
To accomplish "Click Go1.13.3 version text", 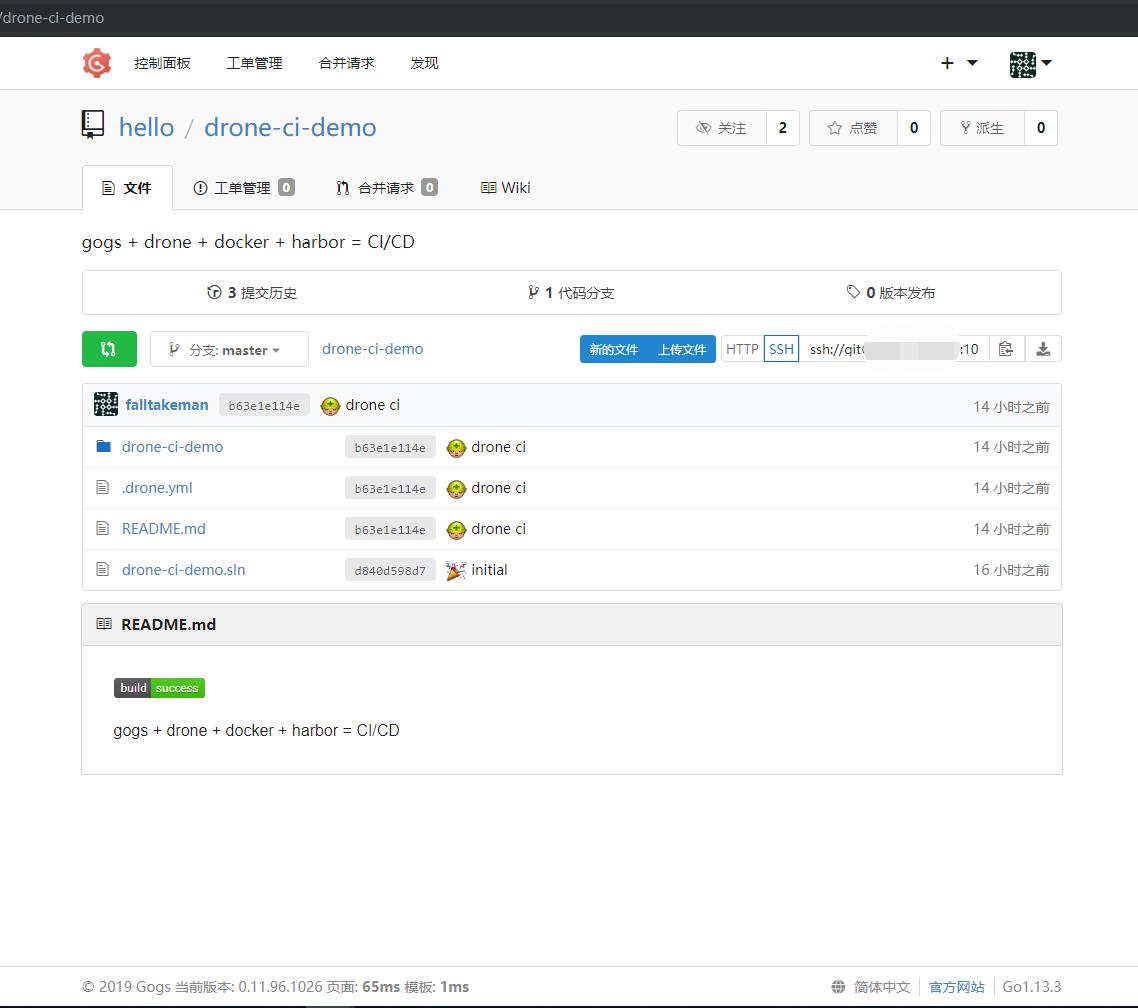I will [1031, 987].
